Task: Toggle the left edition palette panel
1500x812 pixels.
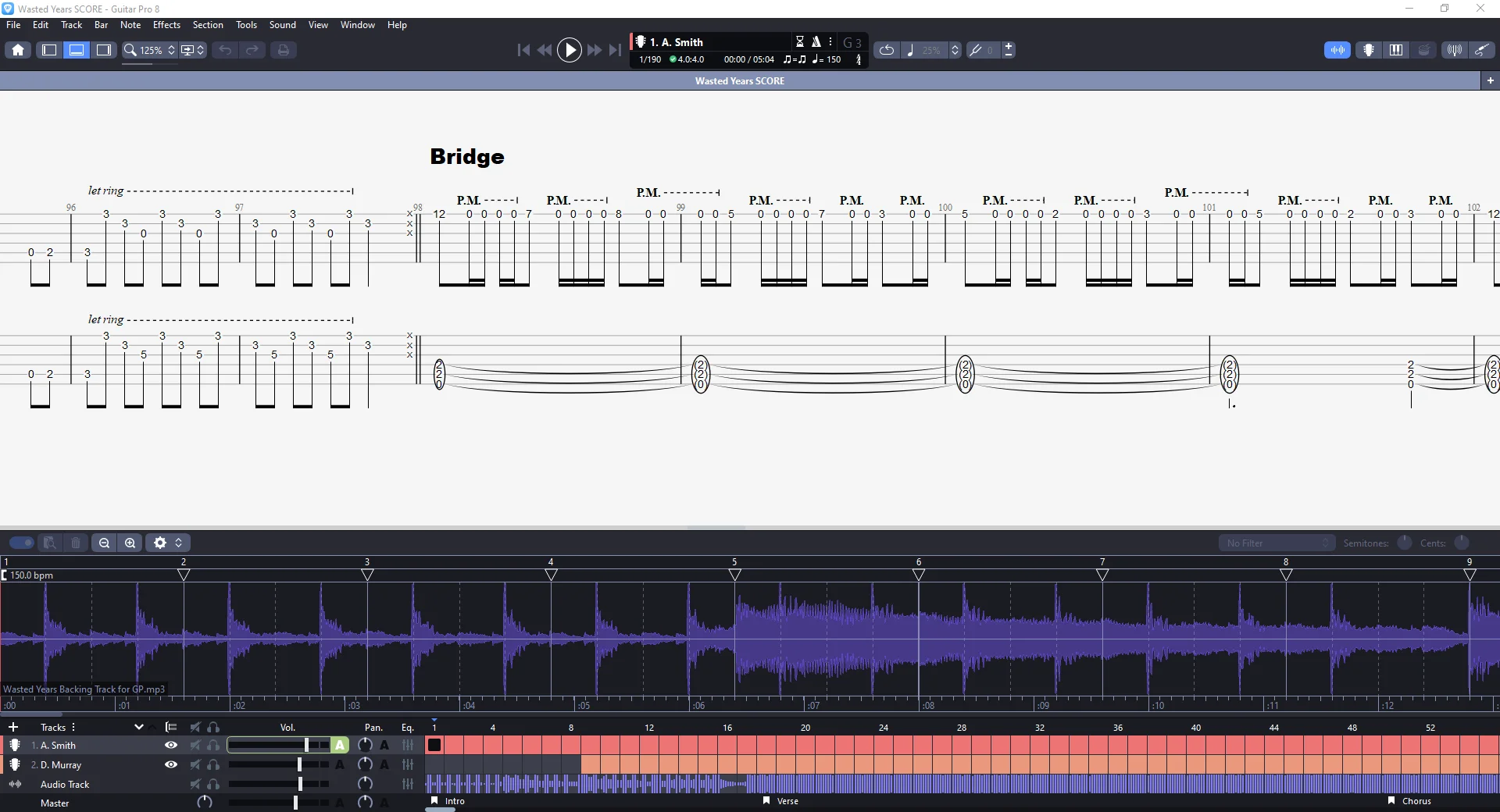Action: 49,50
